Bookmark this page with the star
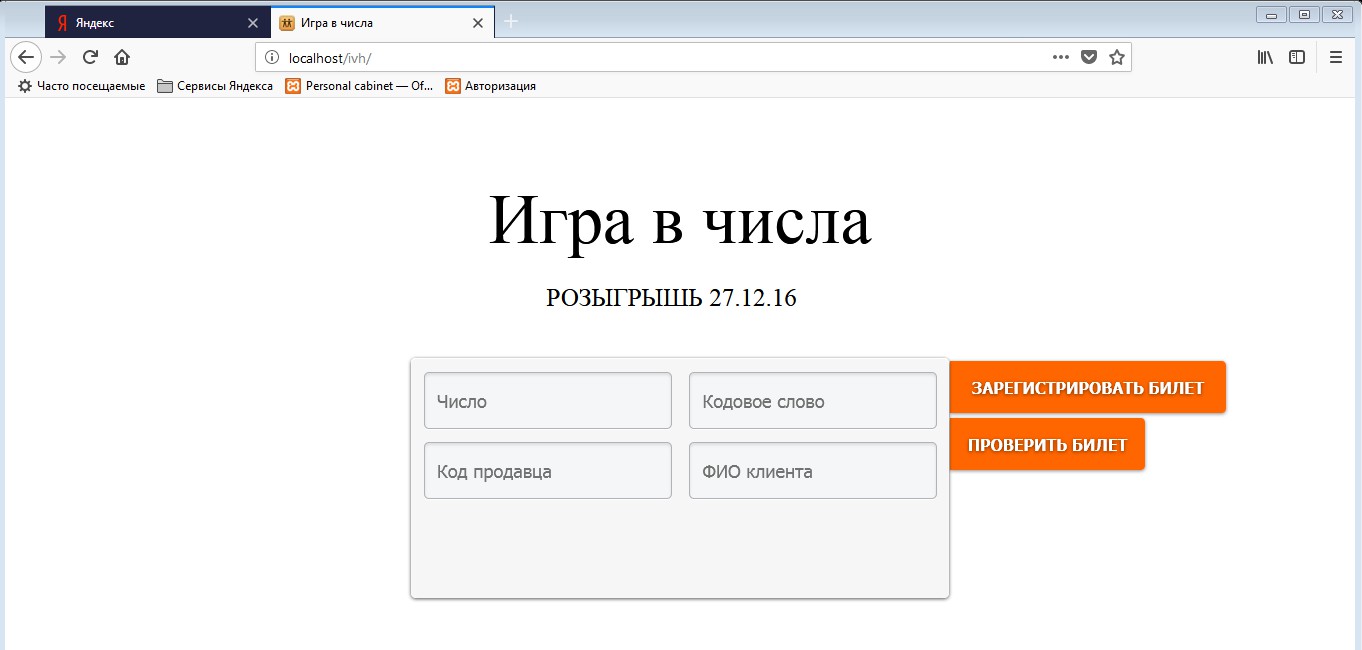Screen dimensions: 1362x650 [1117, 57]
